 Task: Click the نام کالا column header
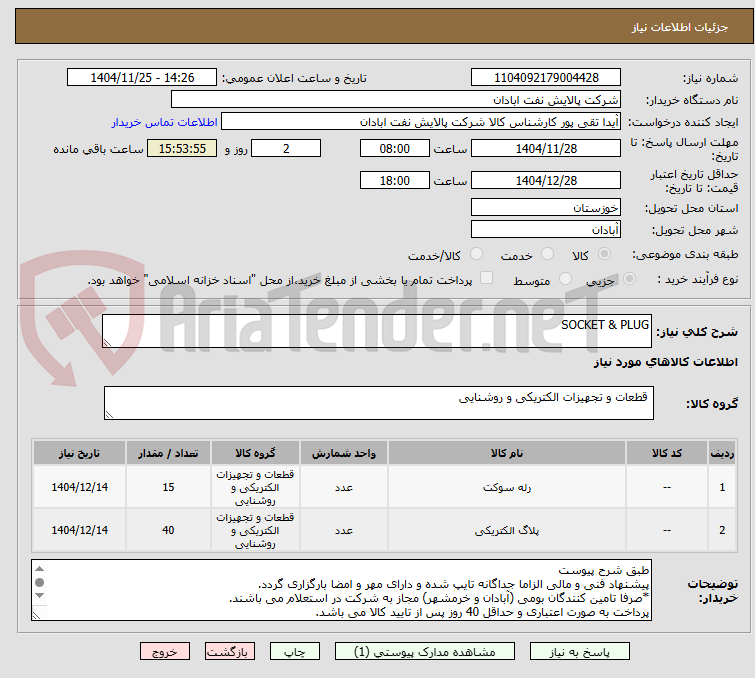(x=507, y=453)
